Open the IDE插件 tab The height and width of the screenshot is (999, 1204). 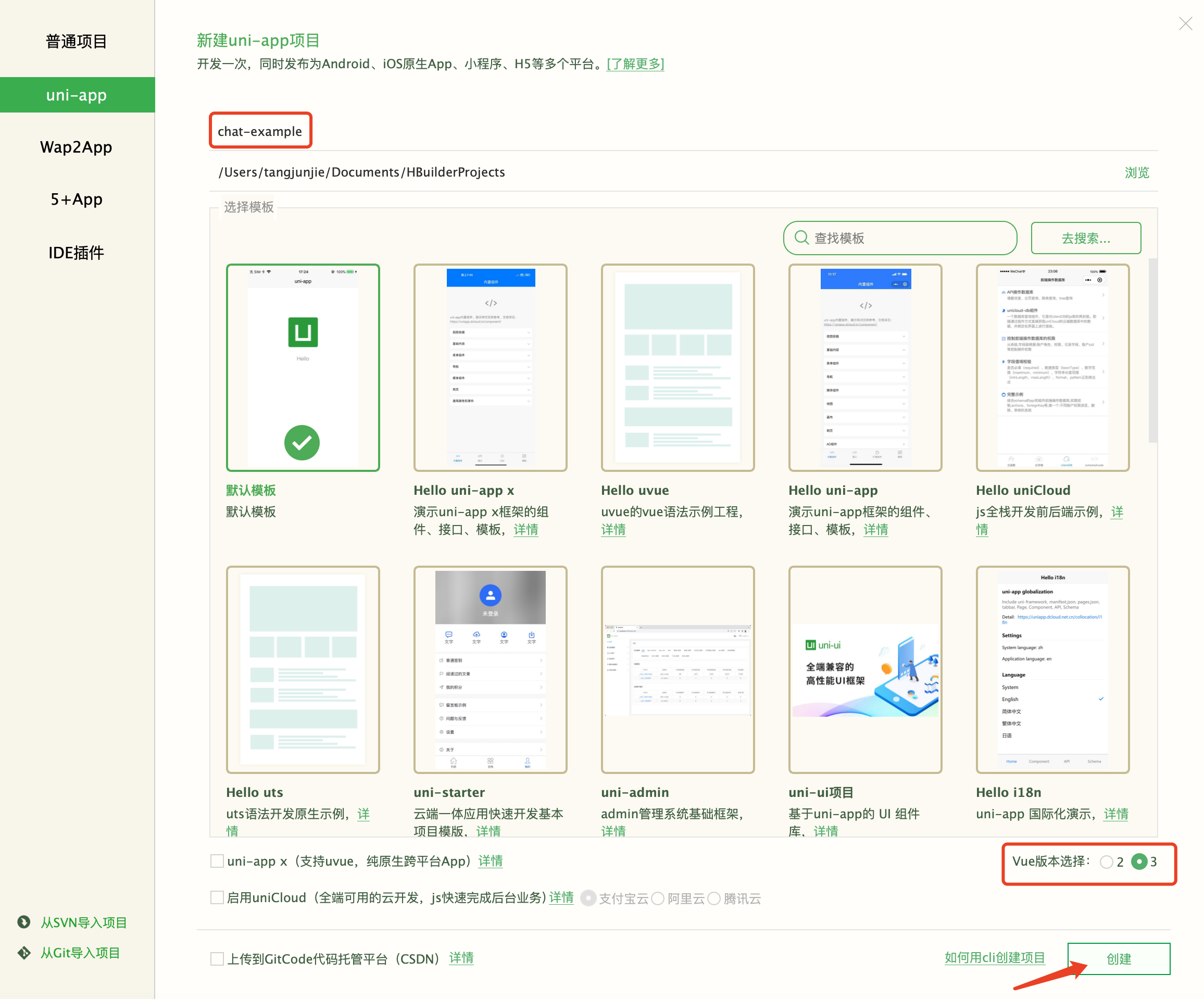(76, 252)
